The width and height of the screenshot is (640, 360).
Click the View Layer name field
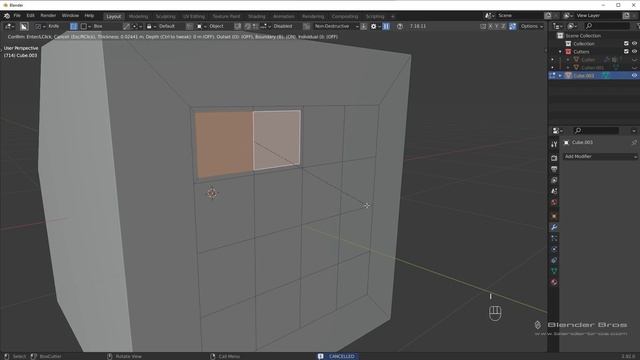(599, 16)
